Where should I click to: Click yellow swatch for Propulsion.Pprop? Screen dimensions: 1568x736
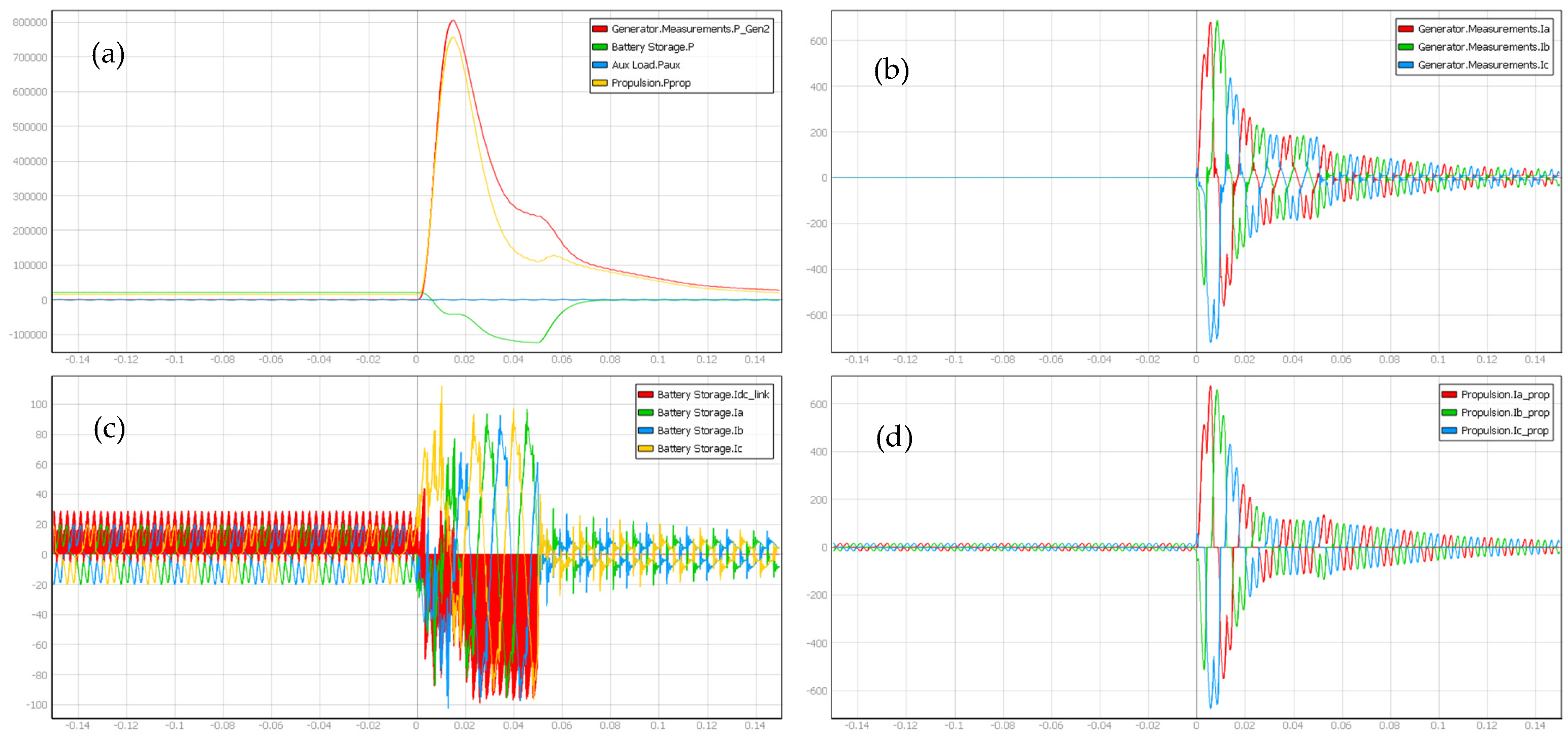coord(600,83)
